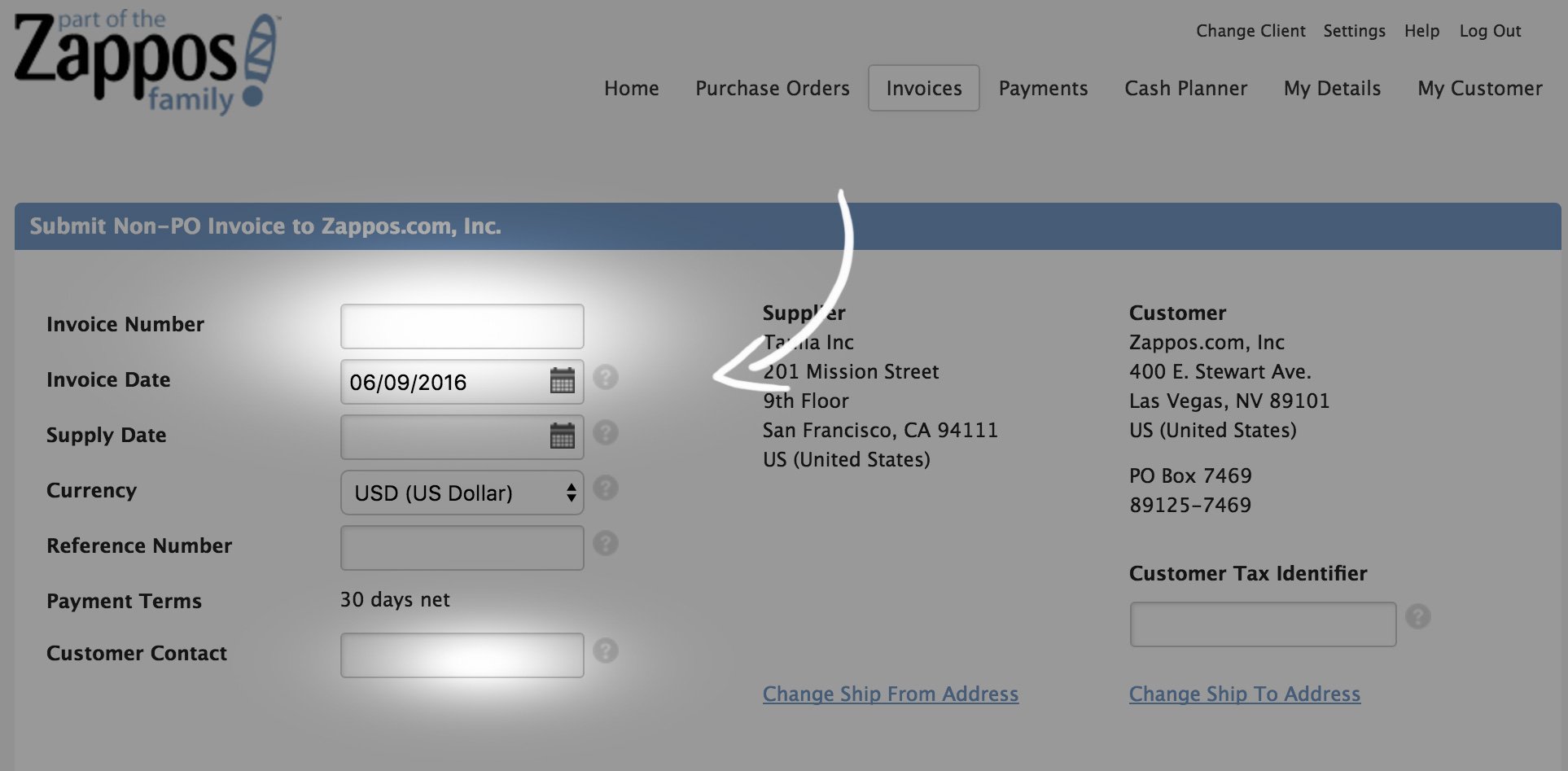Click the Invoice Date field showing 06/09/2016
The width and height of the screenshot is (1568, 771).
pos(462,382)
